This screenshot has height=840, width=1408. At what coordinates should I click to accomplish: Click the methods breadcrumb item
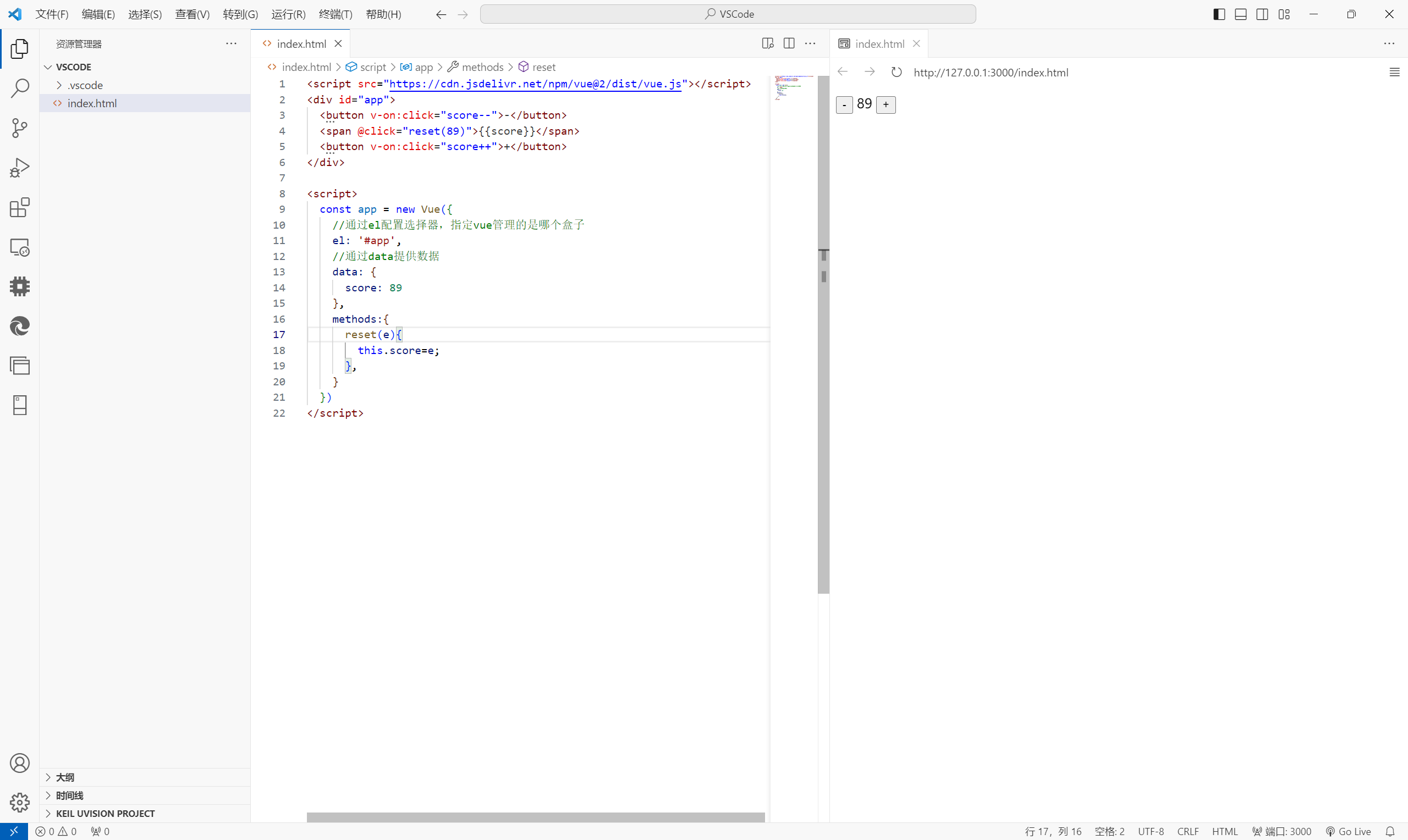point(476,67)
